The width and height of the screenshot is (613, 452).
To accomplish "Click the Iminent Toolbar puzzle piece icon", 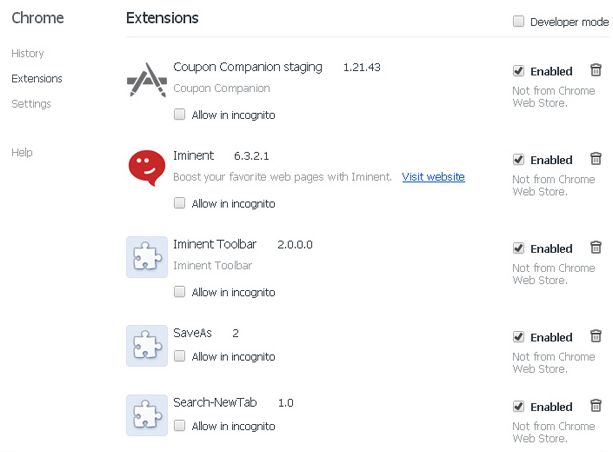I will (147, 257).
